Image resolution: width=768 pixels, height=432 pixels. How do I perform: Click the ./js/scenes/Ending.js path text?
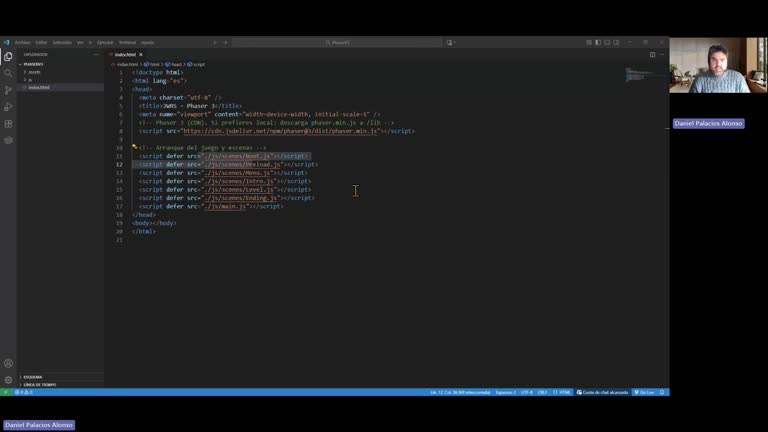pos(240,198)
